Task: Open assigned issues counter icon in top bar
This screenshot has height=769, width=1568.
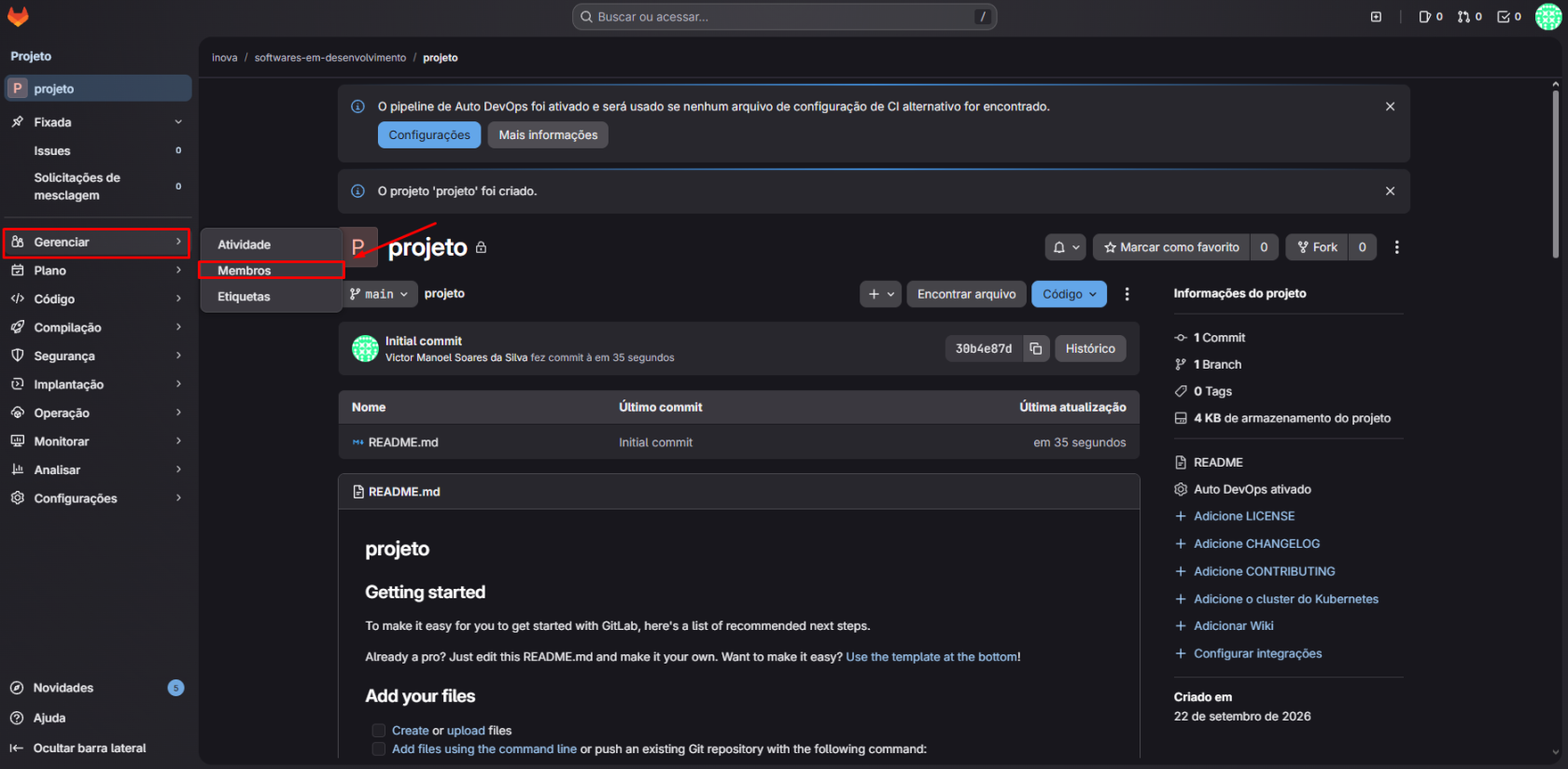Action: 1431,17
